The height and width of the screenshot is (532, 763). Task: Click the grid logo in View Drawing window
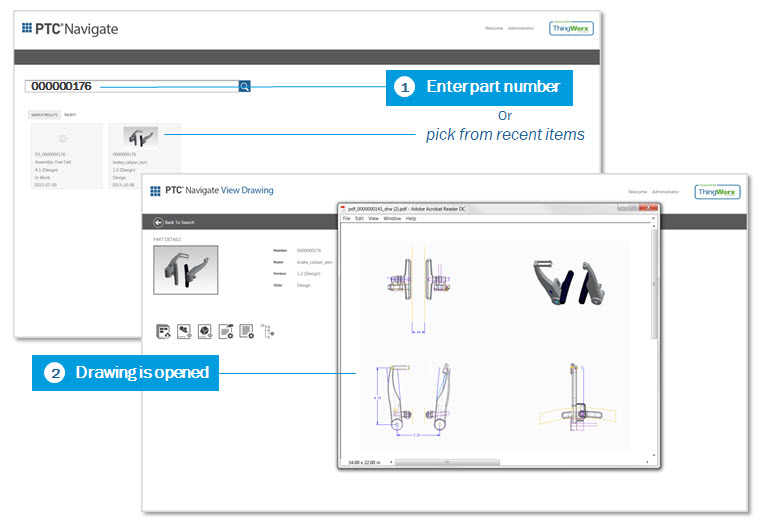155,191
